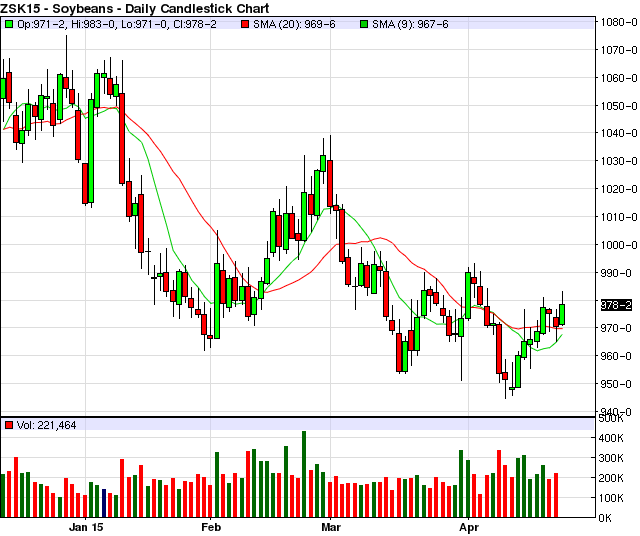Image resolution: width=640 pixels, height=536 pixels.
Task: Click the 'Apr' date axis label
Action: [x=469, y=527]
